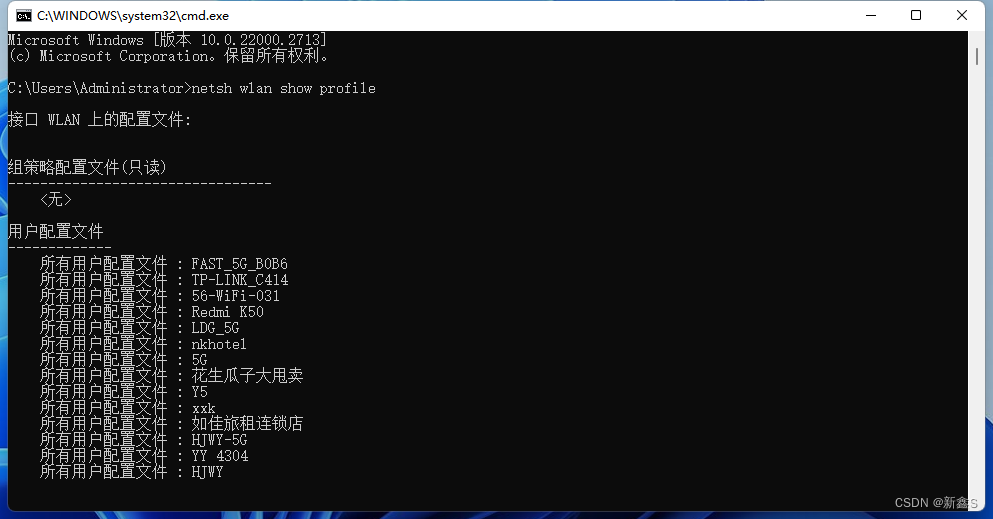Close the command prompt window
Viewport: 993px width, 519px height.
pos(961,15)
